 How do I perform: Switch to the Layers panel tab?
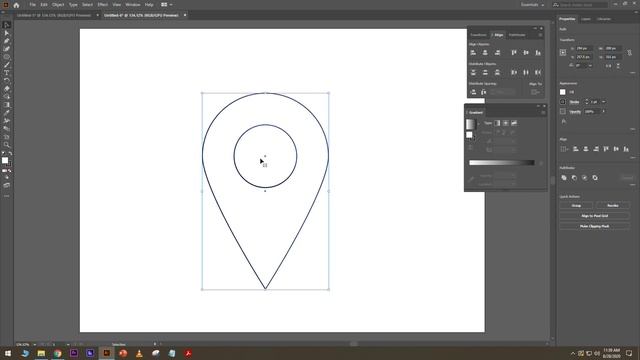pos(586,19)
